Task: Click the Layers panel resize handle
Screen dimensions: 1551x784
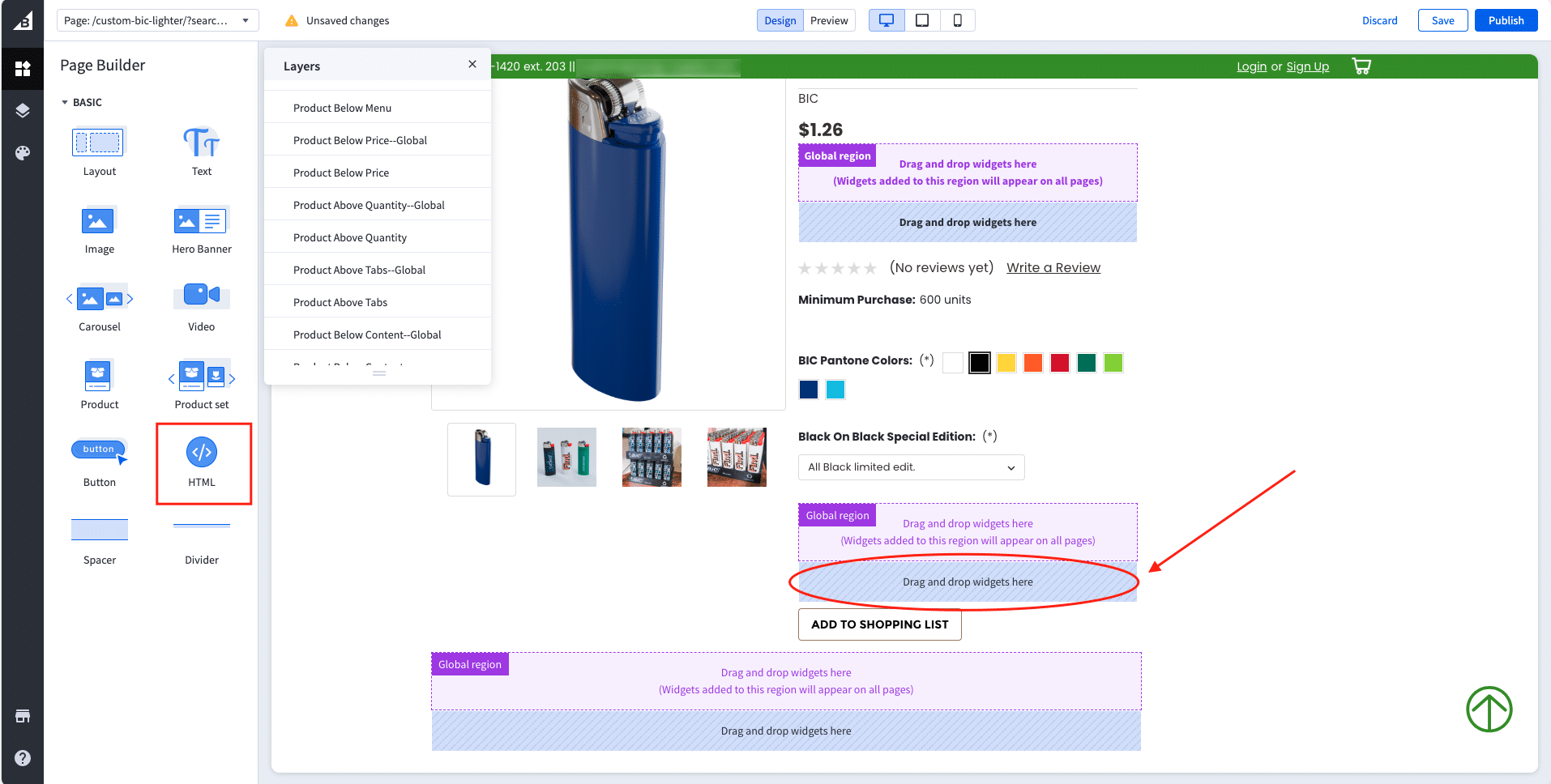Action: click(x=378, y=373)
